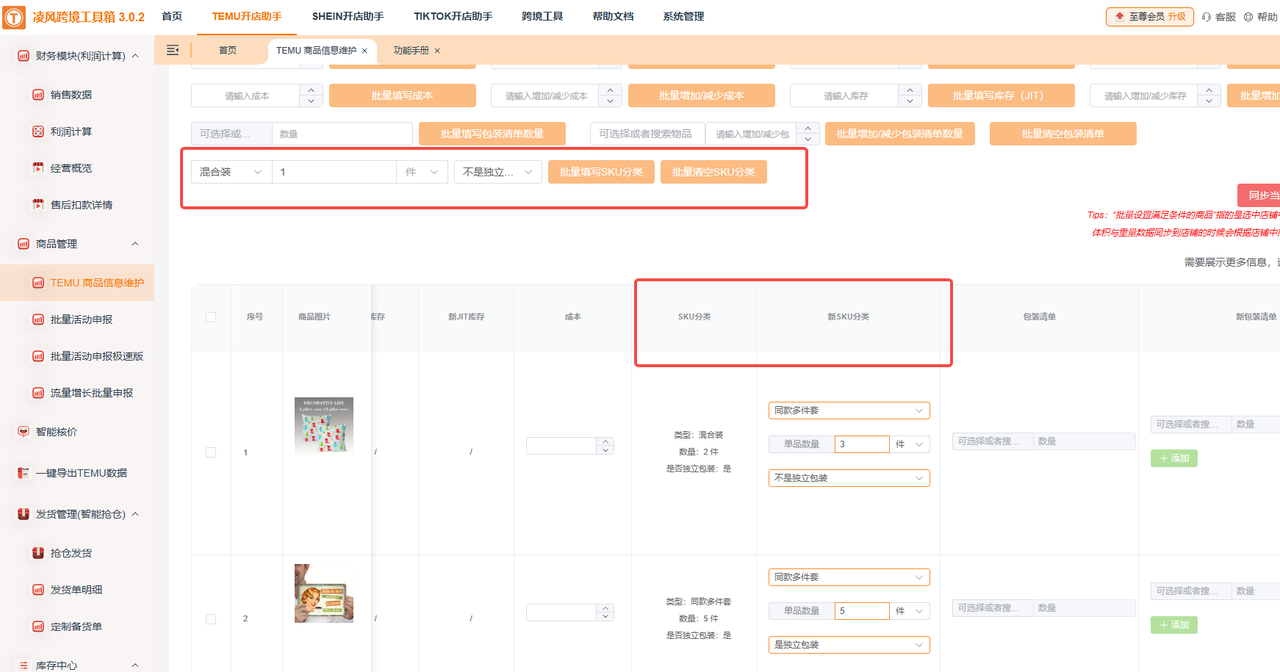The width and height of the screenshot is (1280, 672).
Task: Click the 帮助 icon at top right
Action: [x=1248, y=17]
